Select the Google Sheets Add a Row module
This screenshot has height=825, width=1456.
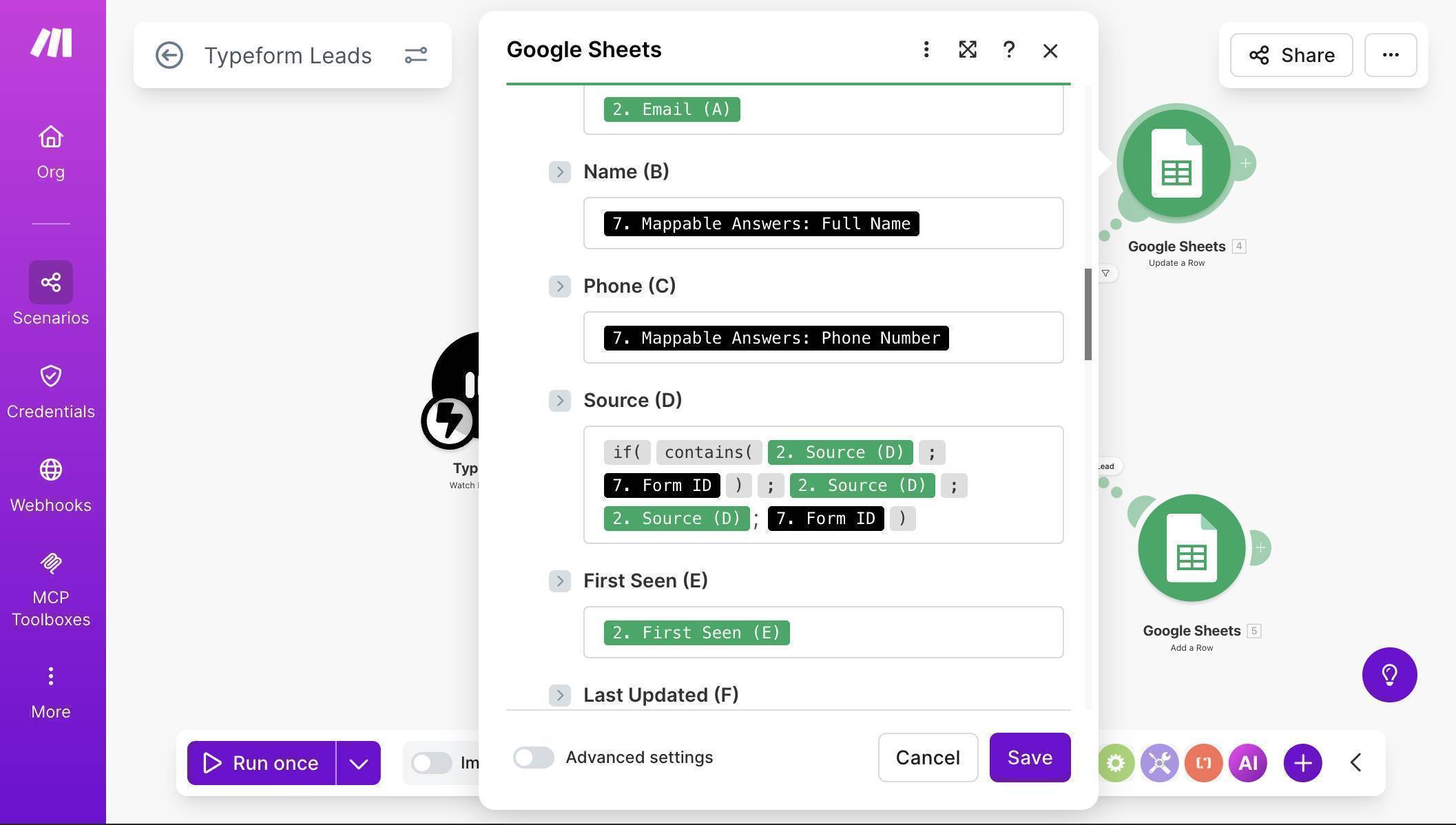(1191, 547)
